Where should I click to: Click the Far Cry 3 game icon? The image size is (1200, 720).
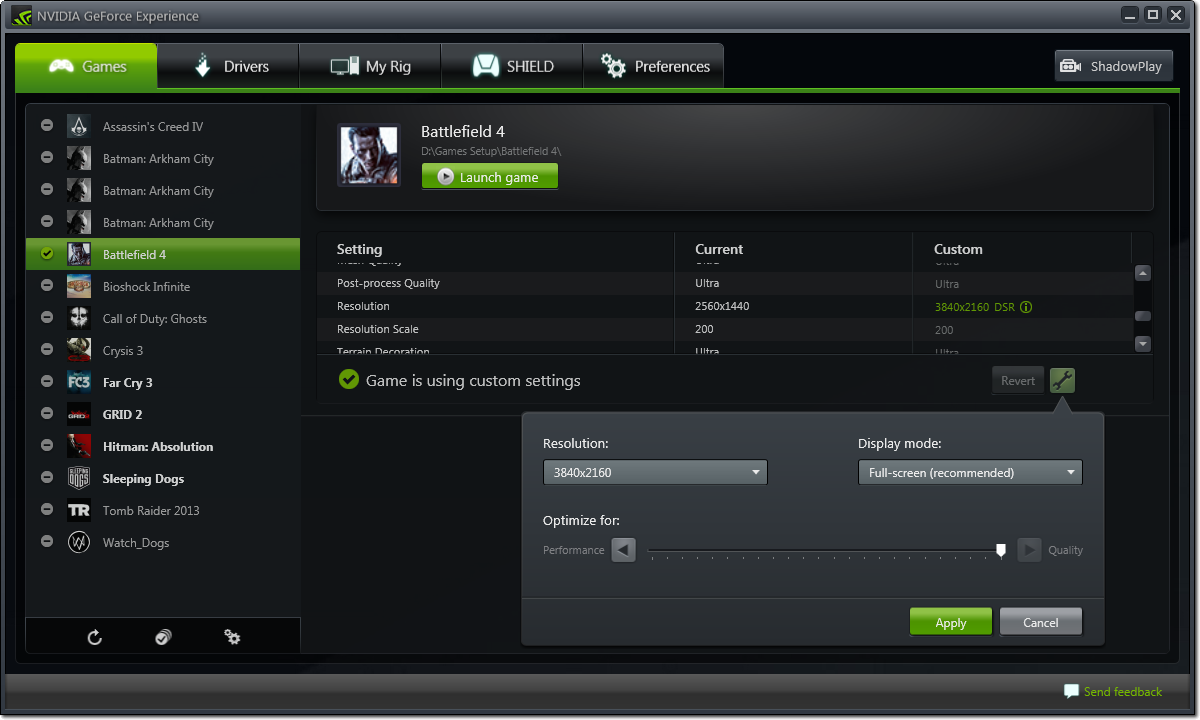click(79, 382)
